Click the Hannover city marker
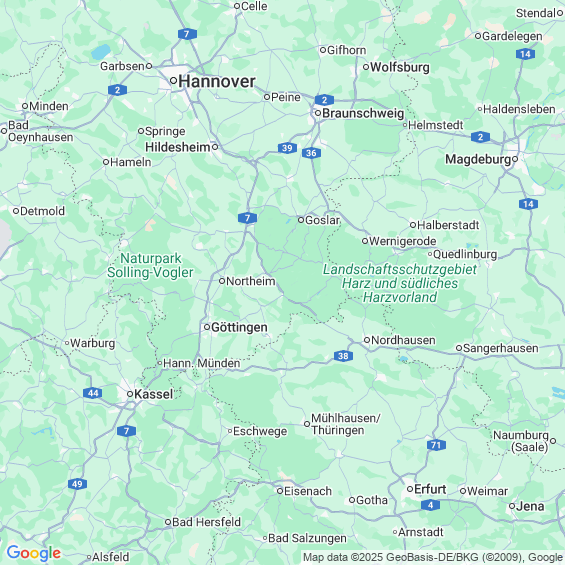This screenshot has height=565, width=565. (173, 80)
